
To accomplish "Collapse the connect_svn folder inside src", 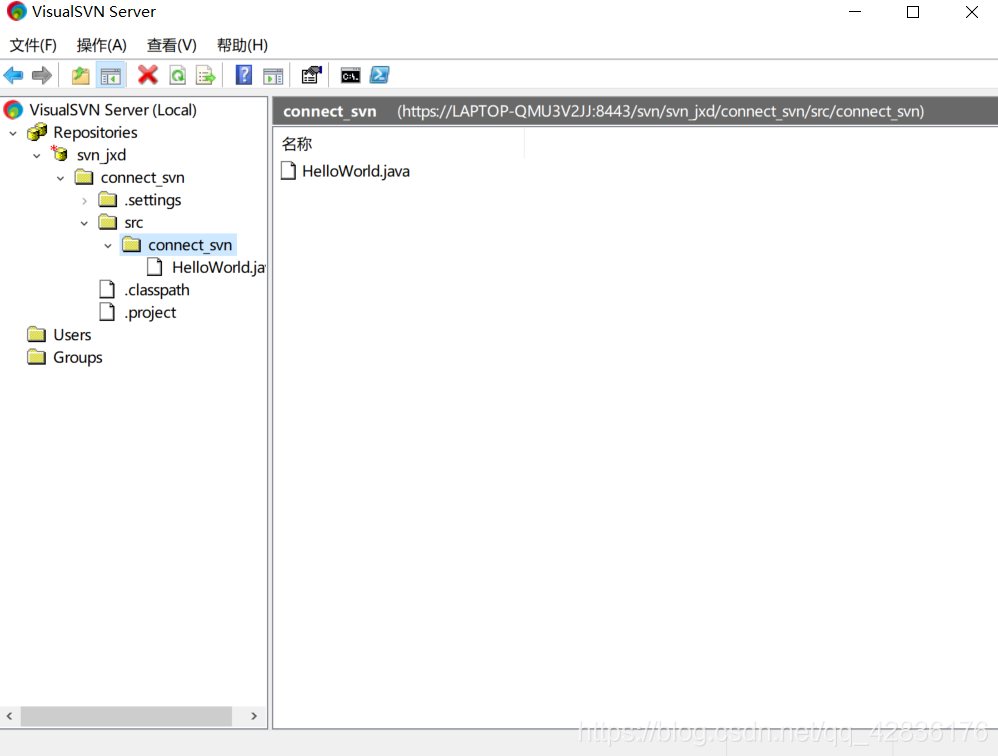I will click(x=108, y=246).
